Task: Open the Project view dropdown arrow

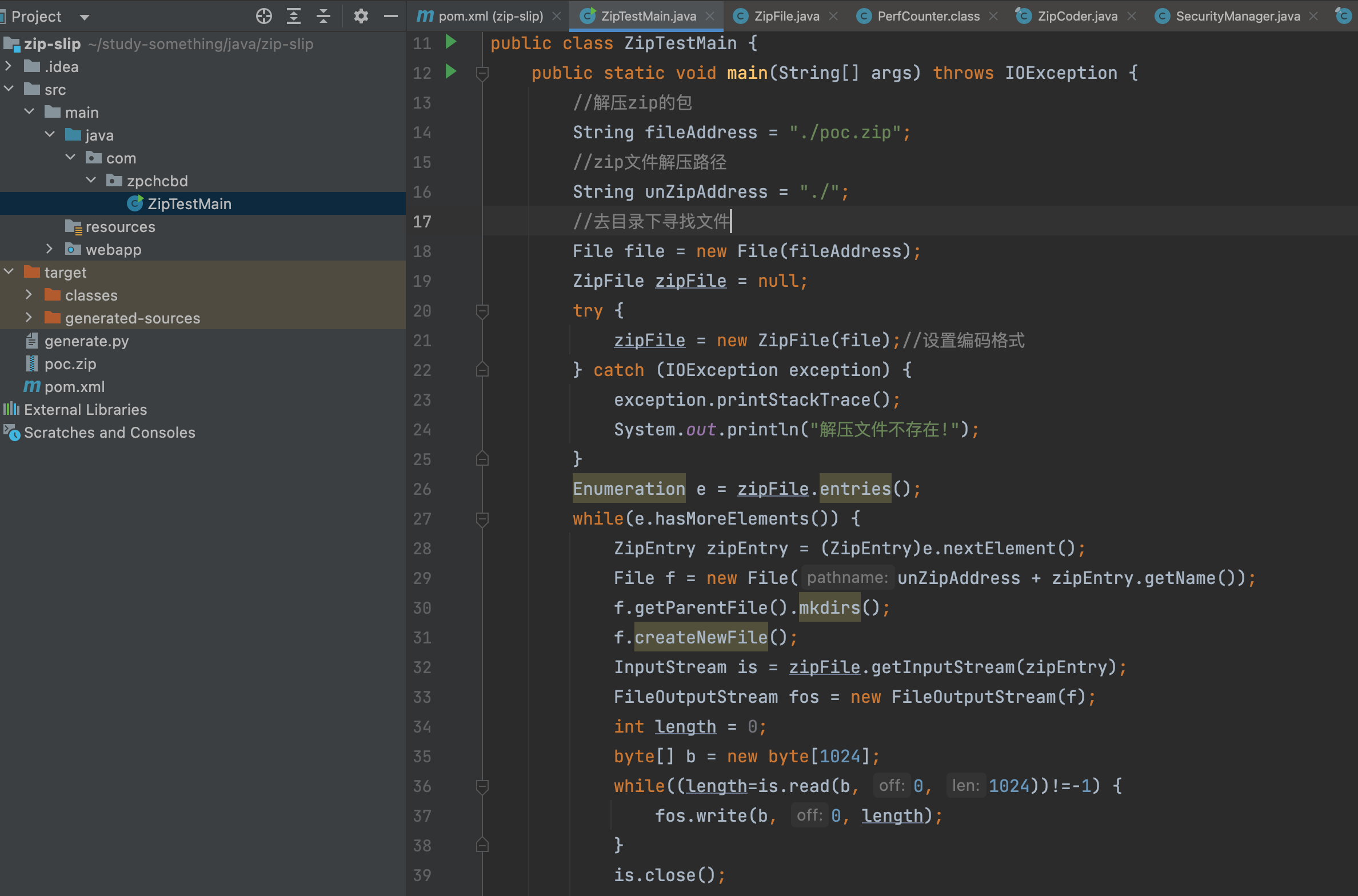Action: [85, 17]
